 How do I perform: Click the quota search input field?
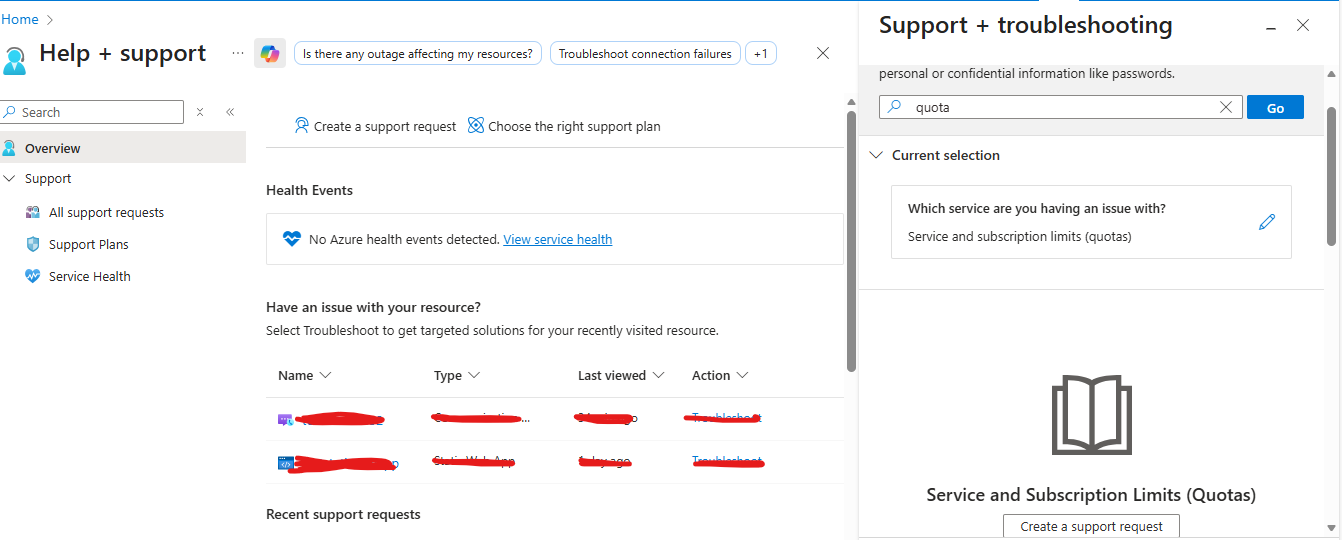[x=1060, y=108]
